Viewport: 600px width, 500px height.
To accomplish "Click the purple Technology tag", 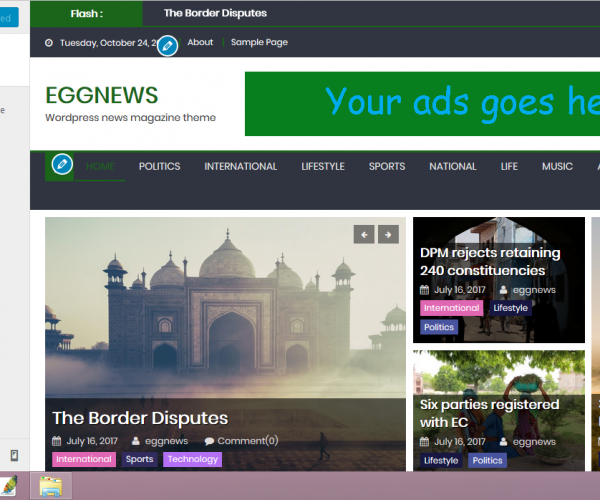I will click(192, 459).
